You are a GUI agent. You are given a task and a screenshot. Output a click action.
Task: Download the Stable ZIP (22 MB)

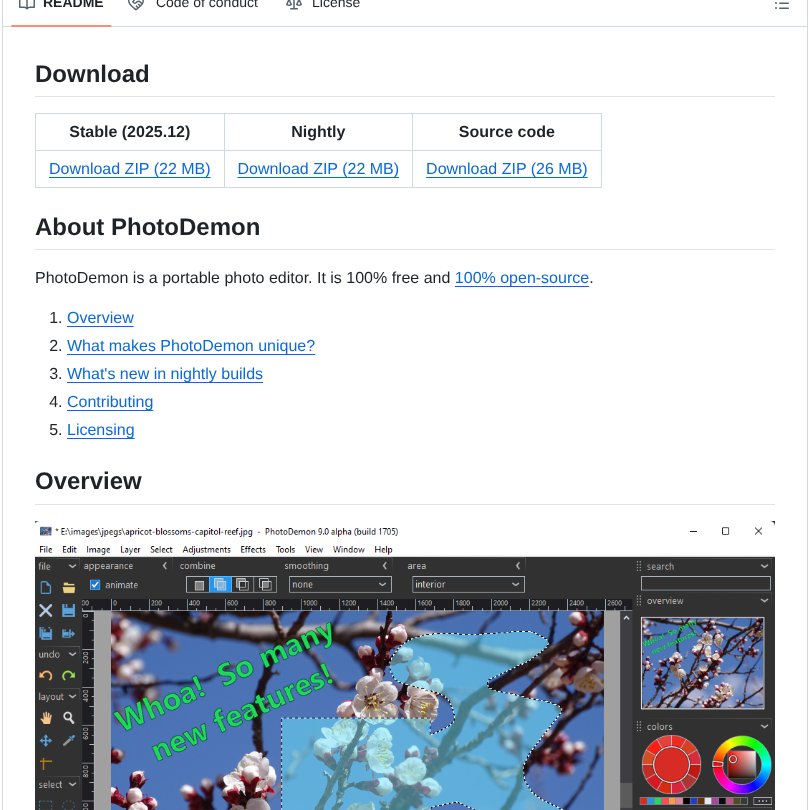point(130,169)
